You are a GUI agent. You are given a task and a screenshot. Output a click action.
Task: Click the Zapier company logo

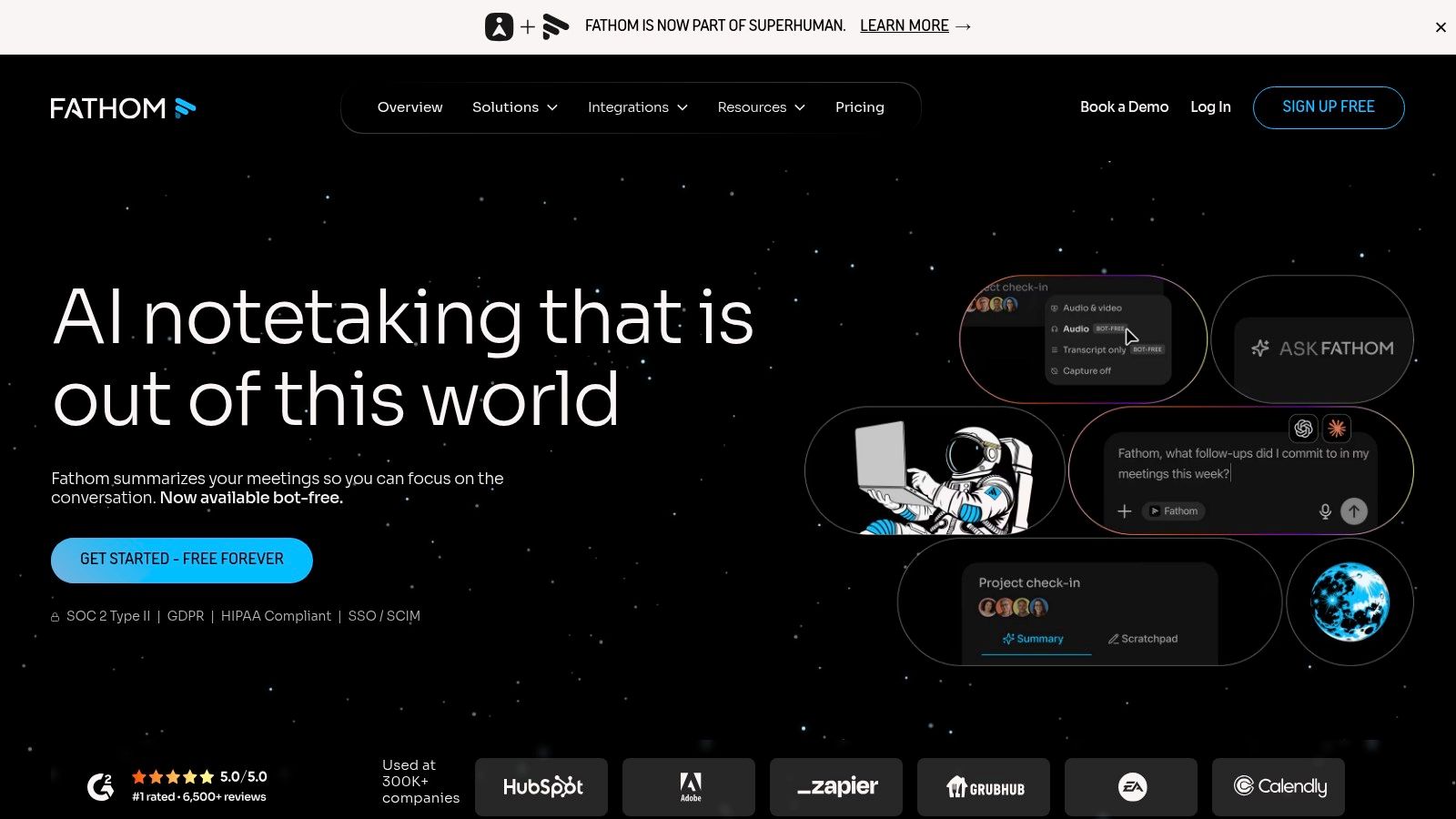[x=836, y=787]
